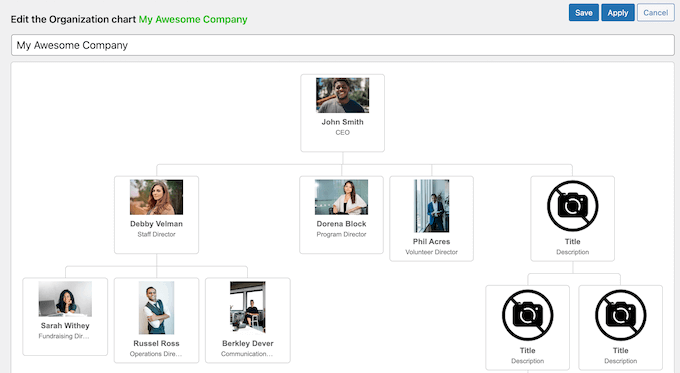680x373 pixels.
Task: Click the no-photo icon beside Phil Acres
Action: (572, 206)
